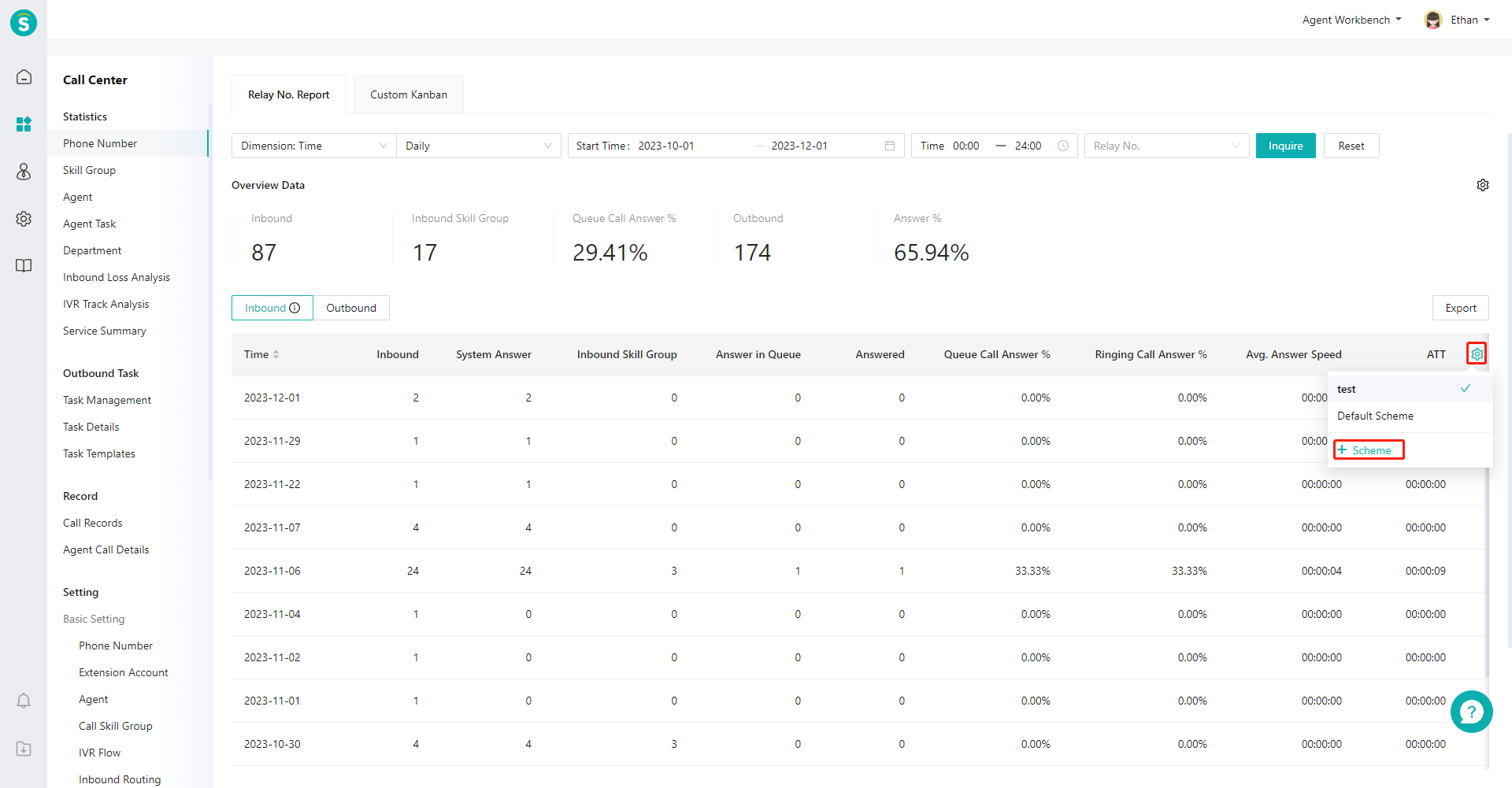The height and width of the screenshot is (788, 1512).
Task: Click Ethan's avatar picture
Action: 1433,20
